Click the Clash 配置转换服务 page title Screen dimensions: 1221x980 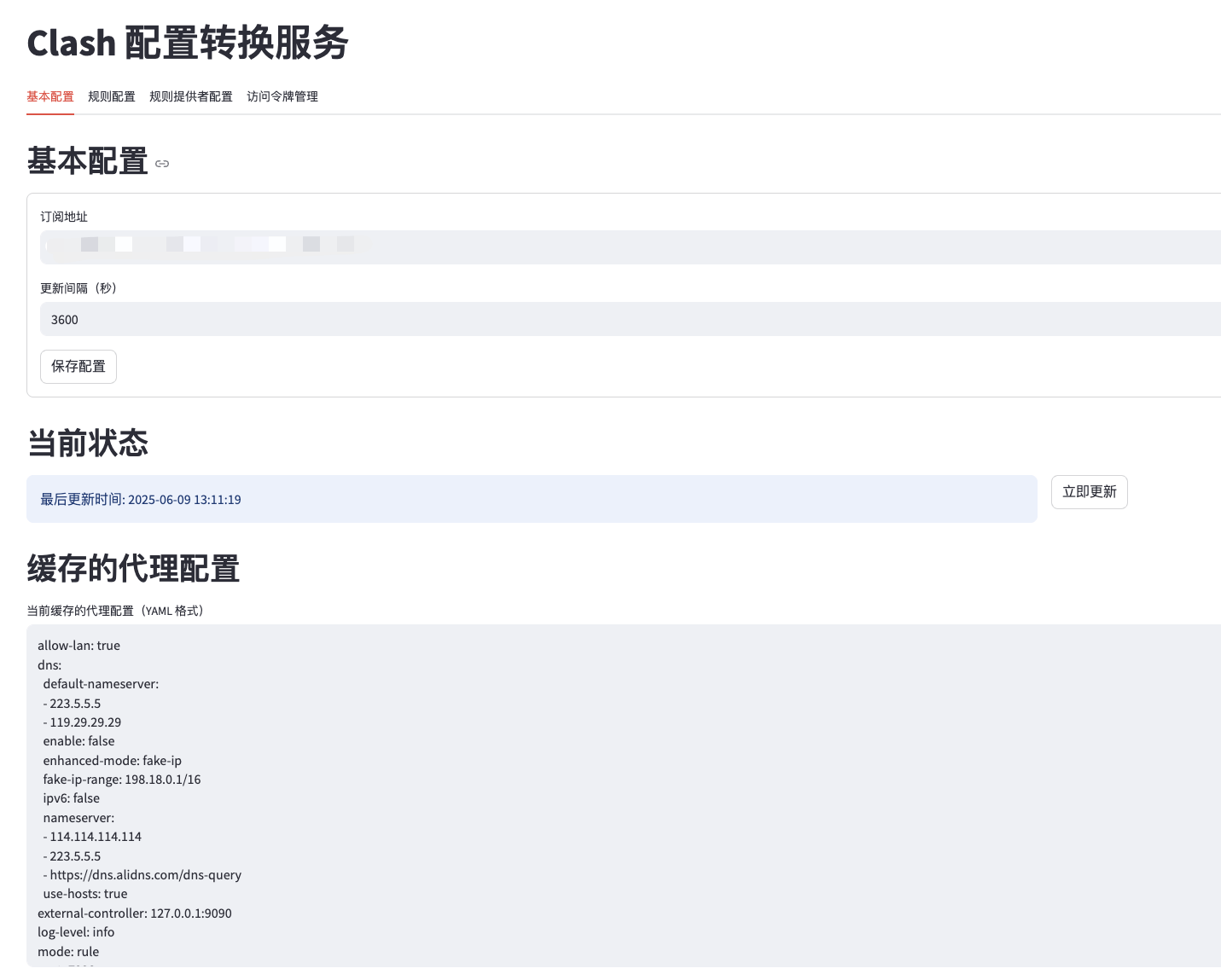(188, 43)
